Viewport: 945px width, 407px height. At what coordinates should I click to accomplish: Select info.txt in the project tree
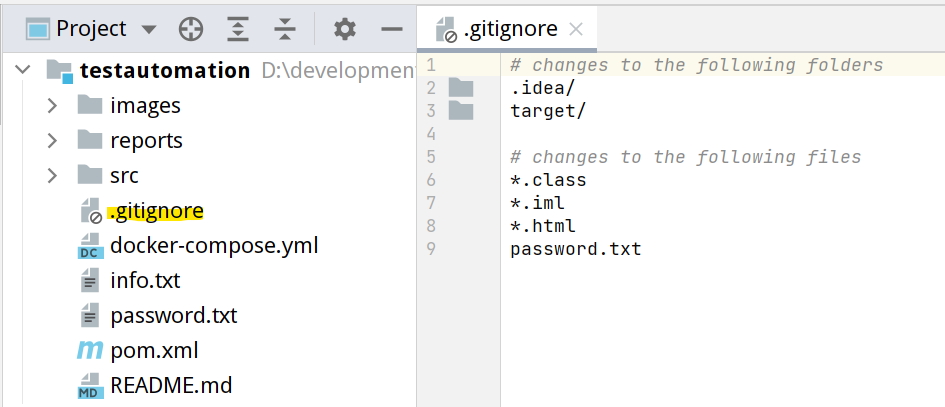coord(145,281)
